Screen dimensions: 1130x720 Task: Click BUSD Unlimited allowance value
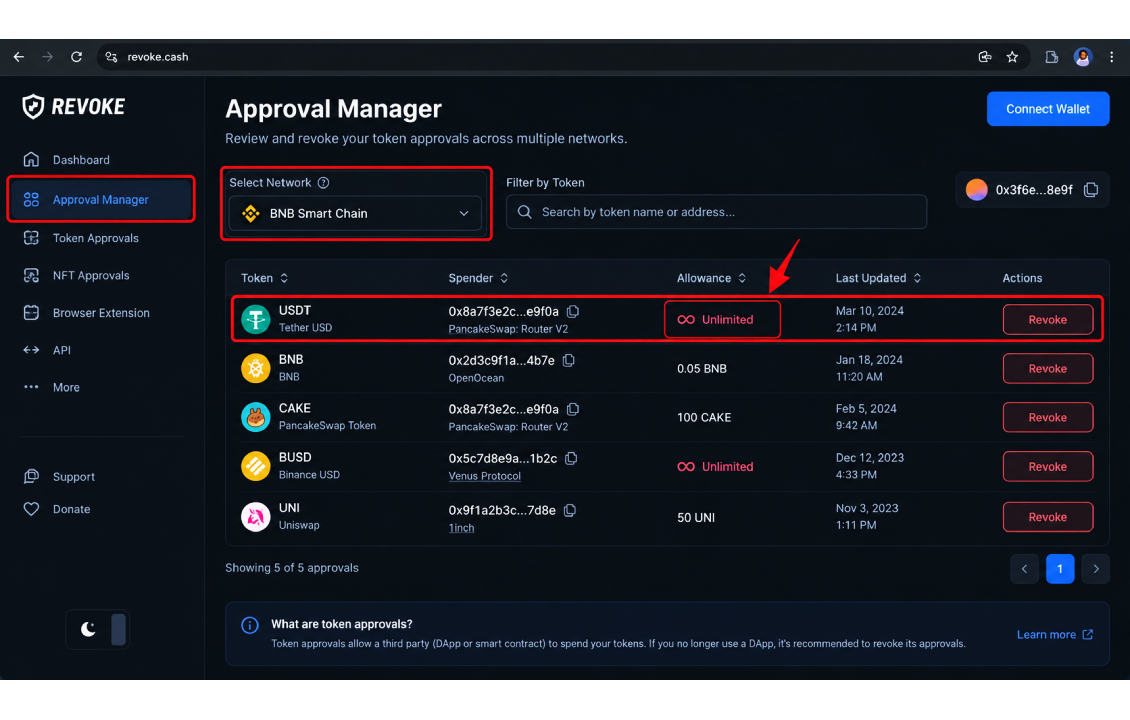(x=715, y=466)
